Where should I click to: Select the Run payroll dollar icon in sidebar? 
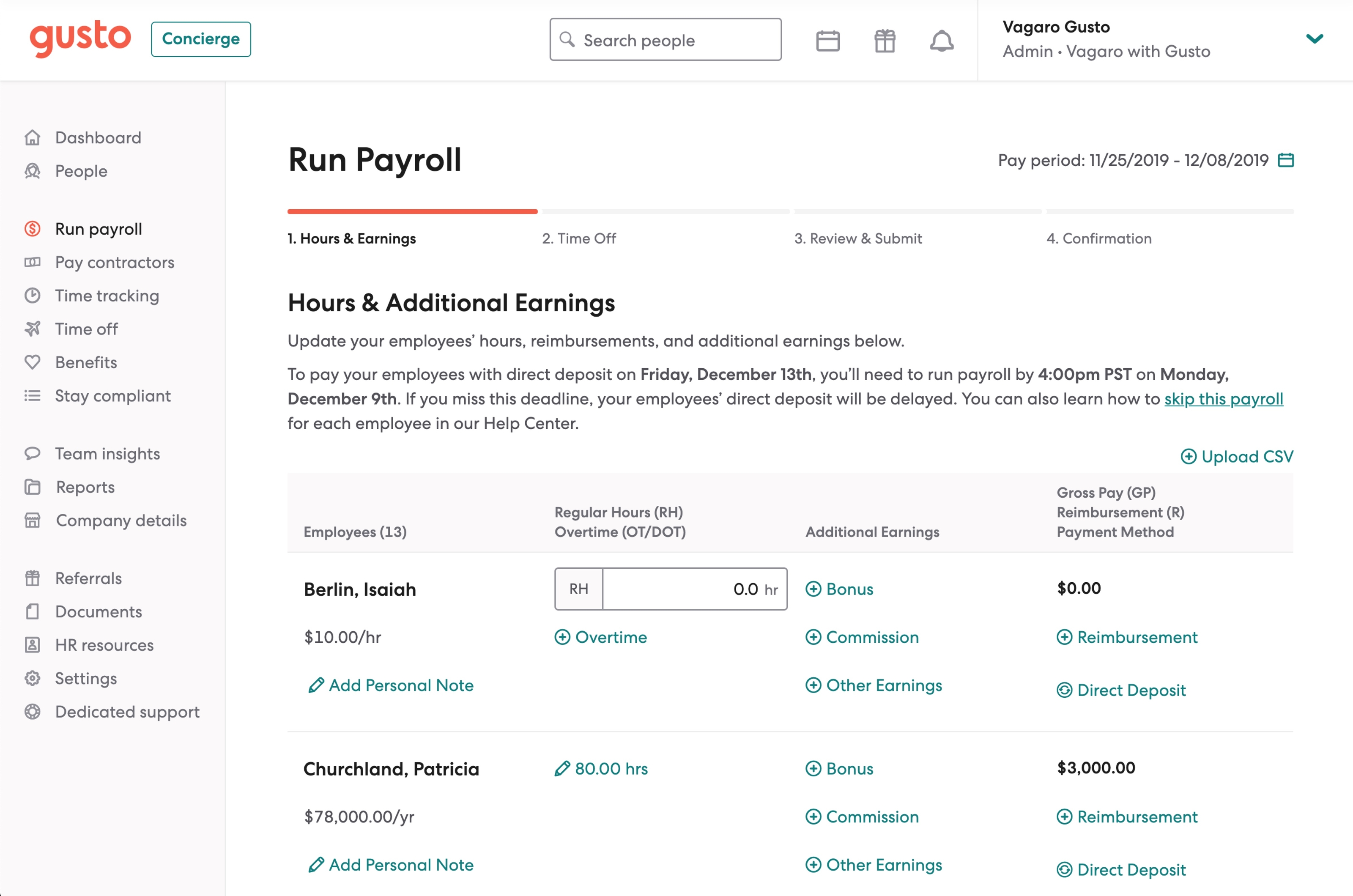[33, 229]
